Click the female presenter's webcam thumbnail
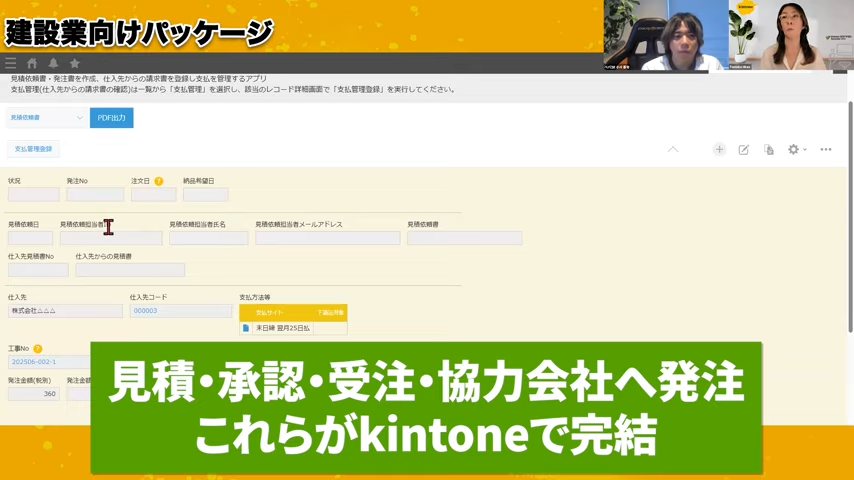The image size is (854, 480). pyautogui.click(x=791, y=35)
